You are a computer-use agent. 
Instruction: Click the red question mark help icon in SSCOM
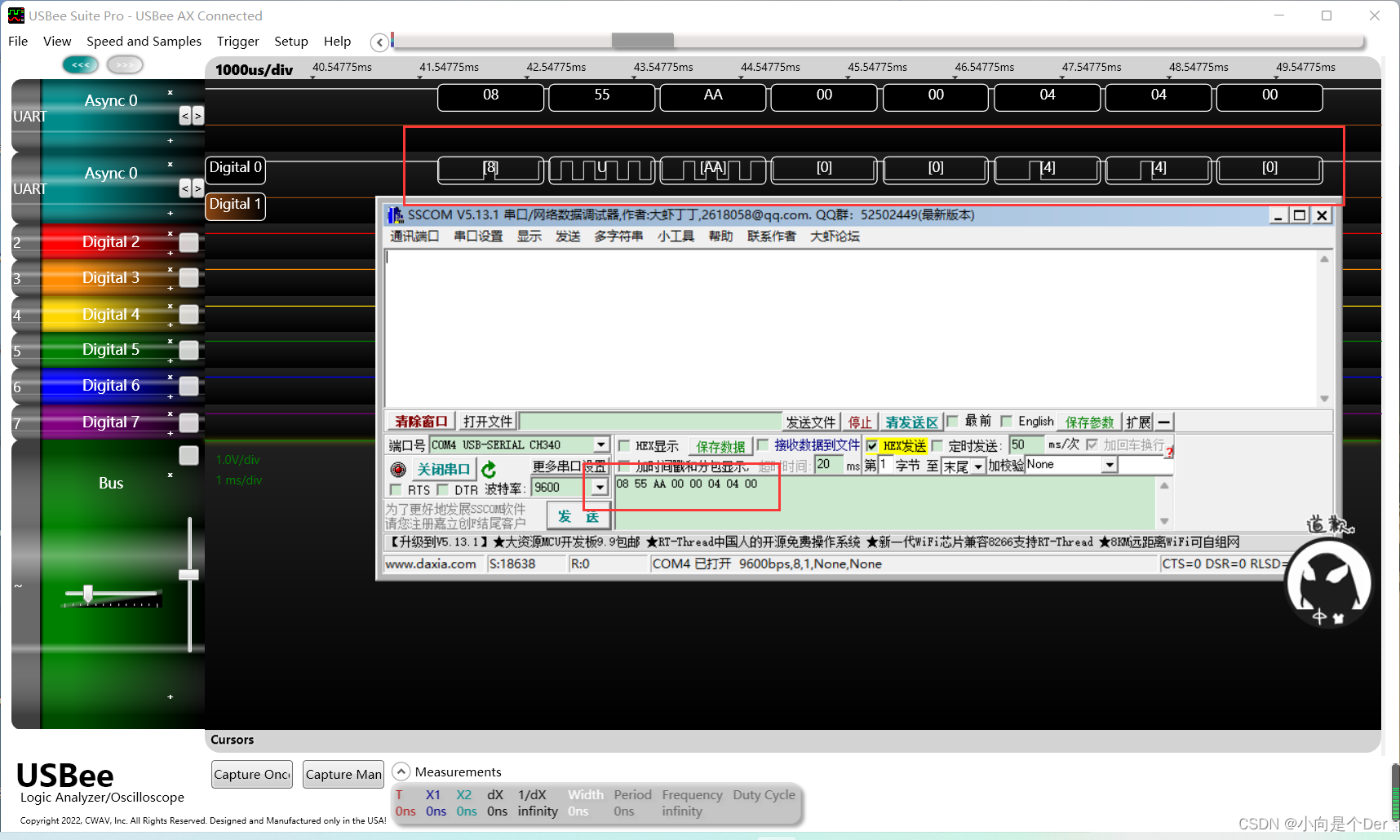pos(1168,453)
